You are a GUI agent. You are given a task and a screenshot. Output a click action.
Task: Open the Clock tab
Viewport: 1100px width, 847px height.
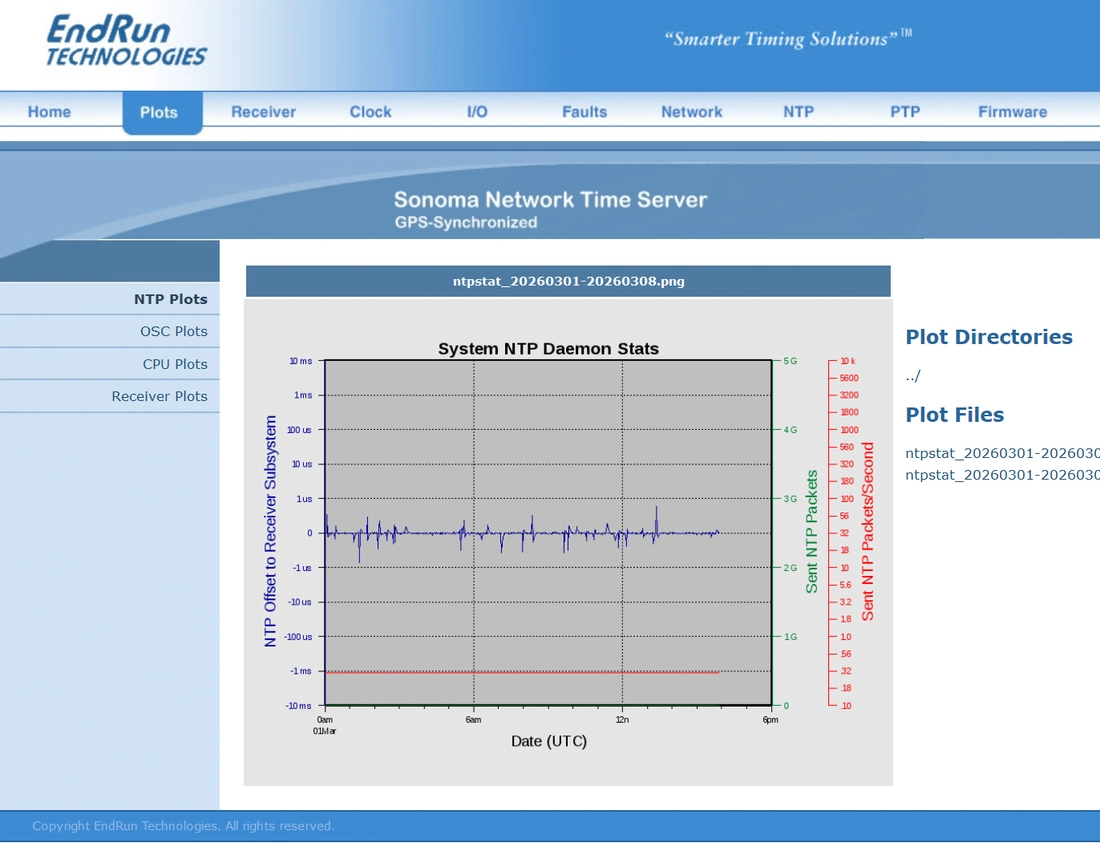point(370,112)
